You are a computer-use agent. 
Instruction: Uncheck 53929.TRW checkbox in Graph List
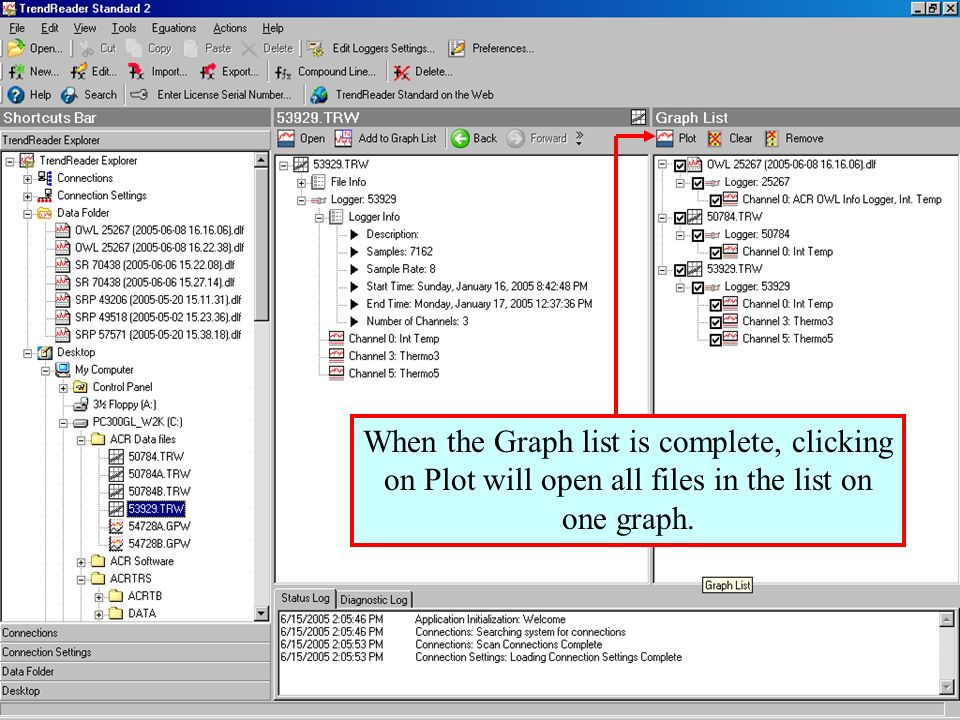pyautogui.click(x=680, y=270)
